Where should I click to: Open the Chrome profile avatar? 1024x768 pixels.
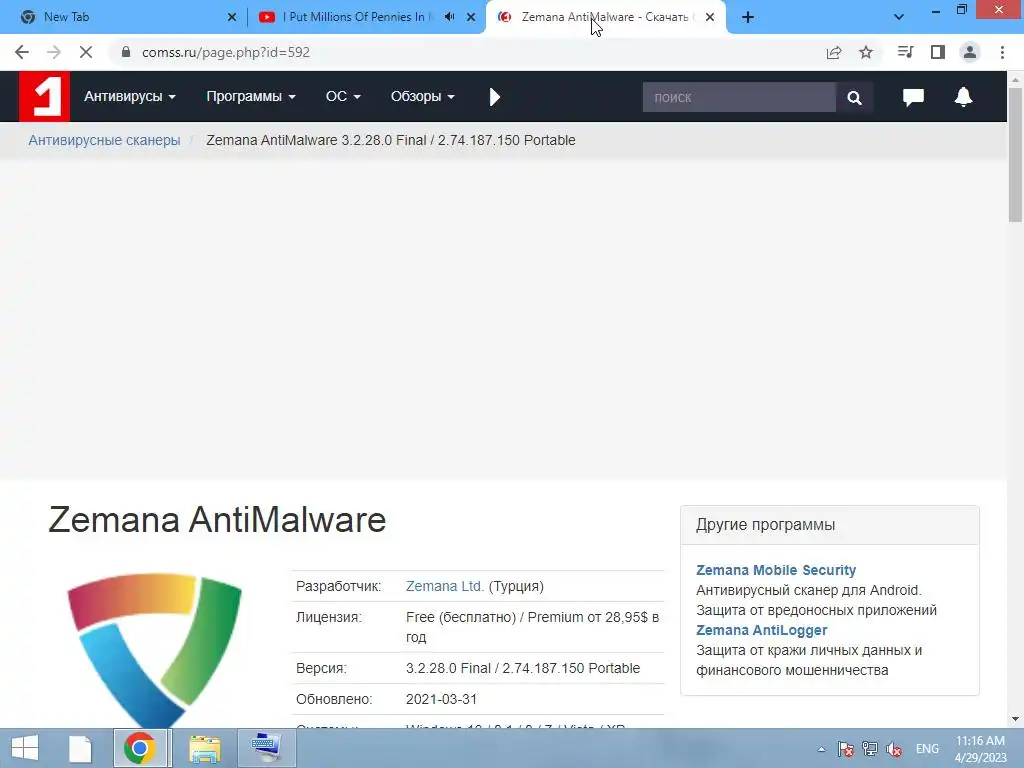(970, 52)
